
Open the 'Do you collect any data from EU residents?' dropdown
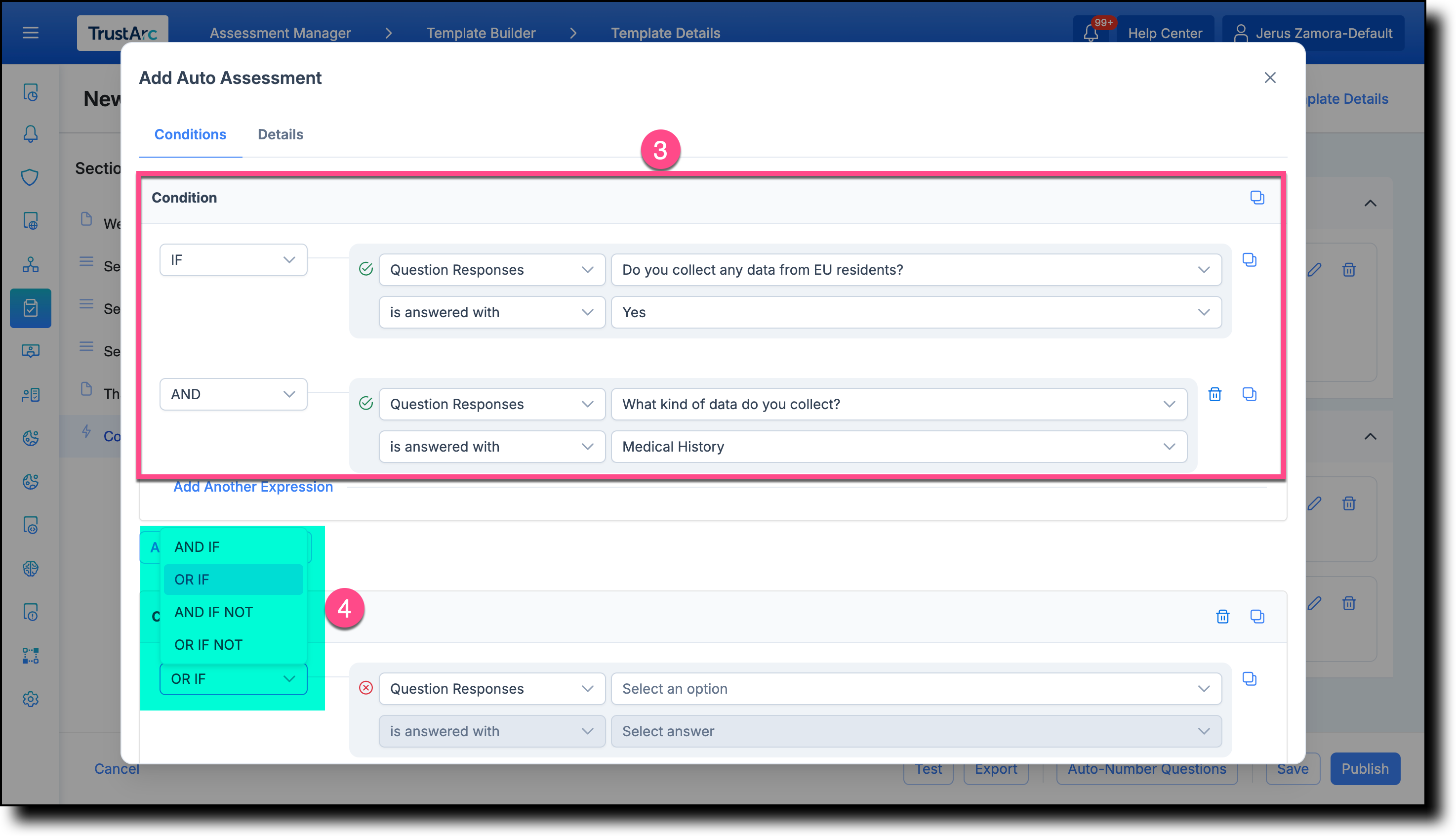coord(916,270)
